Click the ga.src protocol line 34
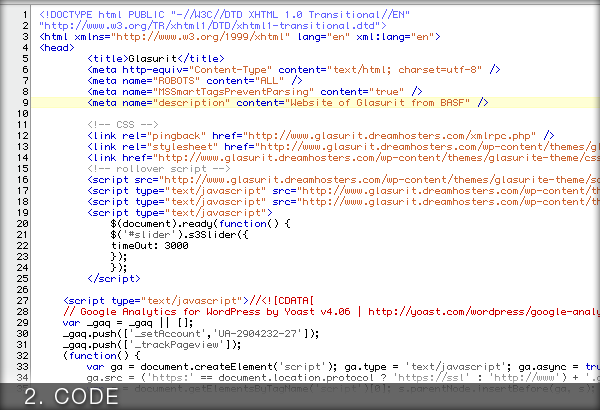The image size is (600, 410). click(x=343, y=378)
